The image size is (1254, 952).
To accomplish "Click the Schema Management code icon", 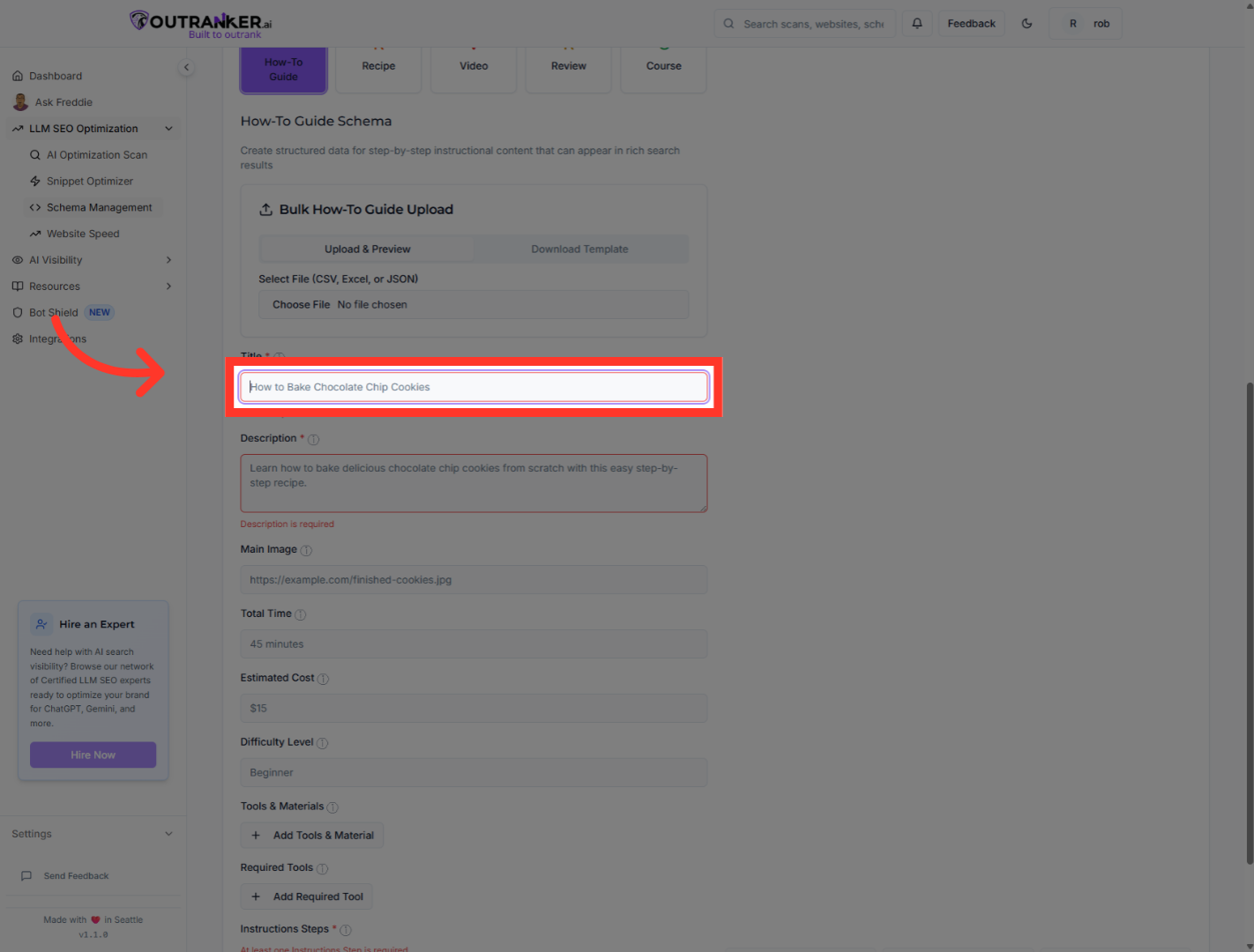I will pyautogui.click(x=35, y=208).
